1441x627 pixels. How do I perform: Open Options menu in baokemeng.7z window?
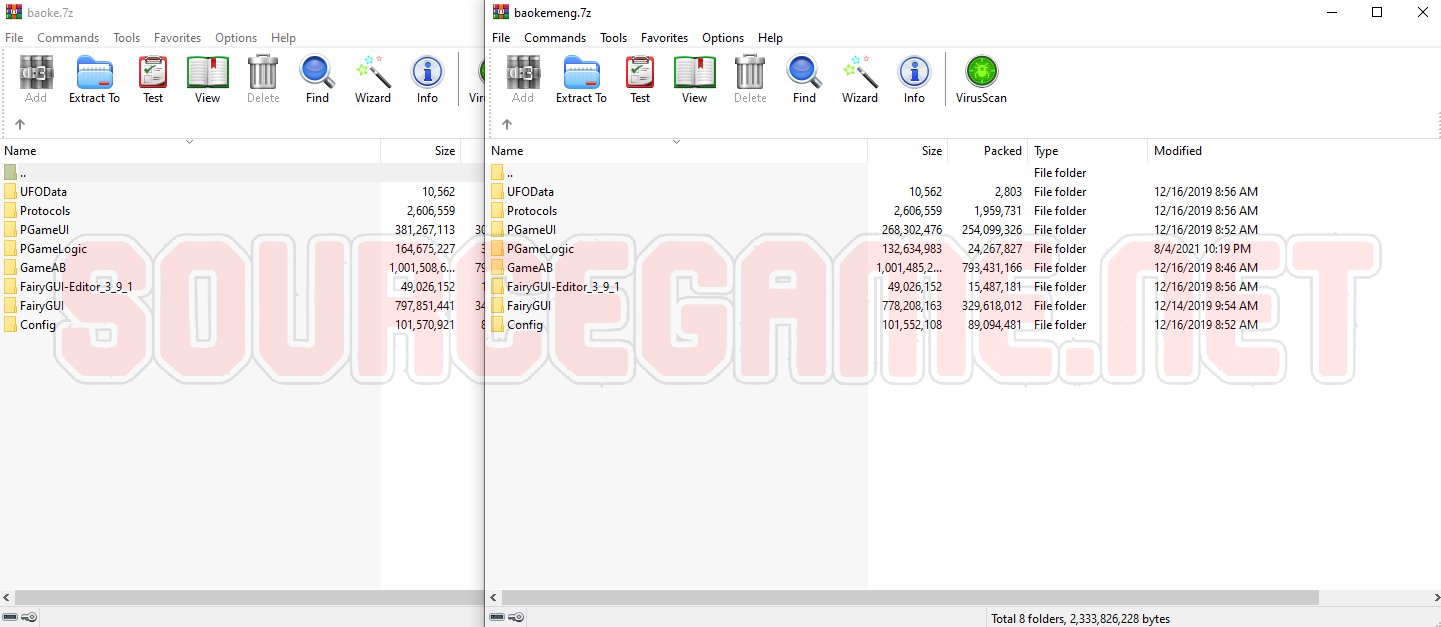point(722,38)
